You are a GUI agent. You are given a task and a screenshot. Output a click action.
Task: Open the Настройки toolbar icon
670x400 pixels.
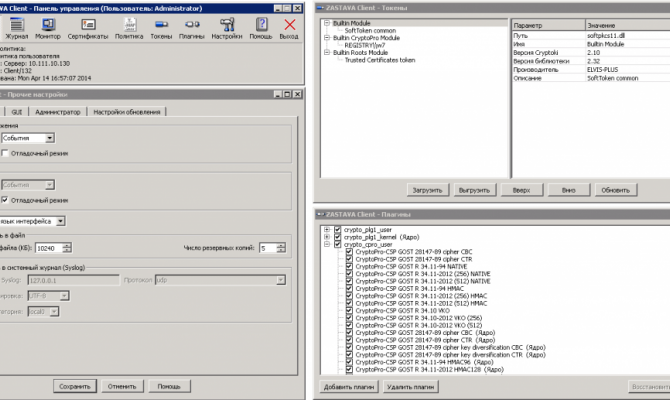point(227,29)
